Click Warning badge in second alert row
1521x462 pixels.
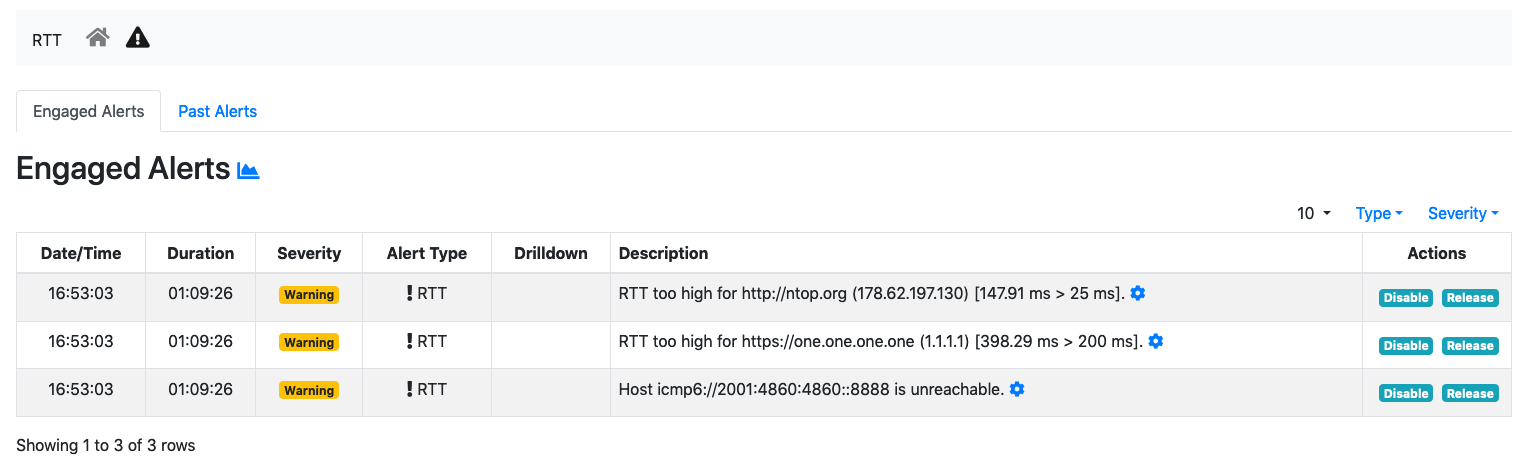pyautogui.click(x=309, y=342)
